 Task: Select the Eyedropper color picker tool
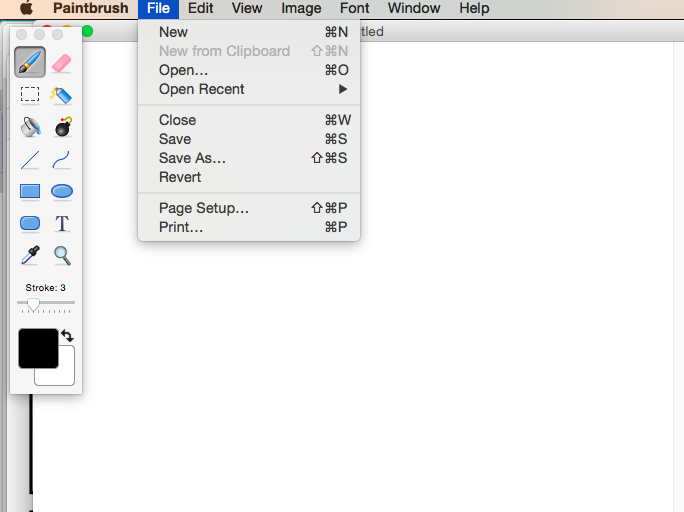tap(30, 255)
